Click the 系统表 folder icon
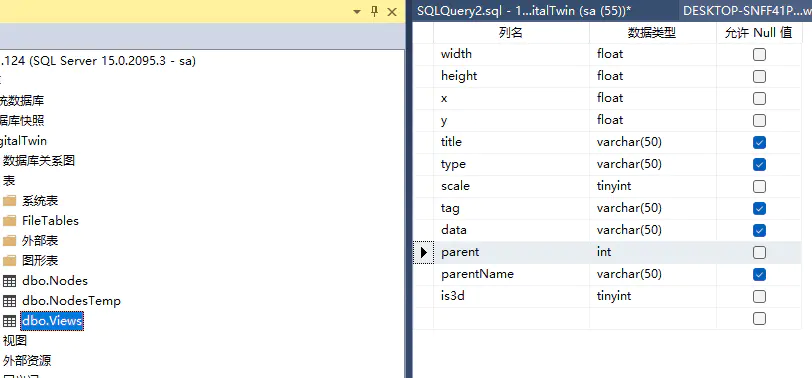 tap(9, 201)
